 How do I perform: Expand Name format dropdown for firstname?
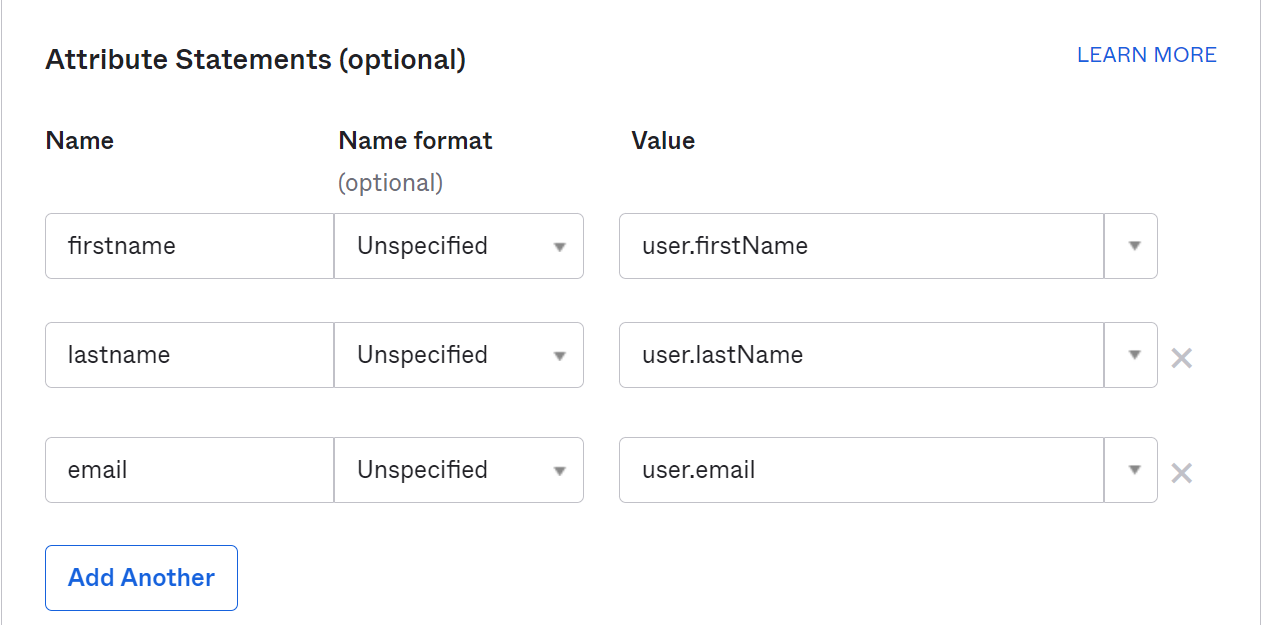(x=459, y=246)
